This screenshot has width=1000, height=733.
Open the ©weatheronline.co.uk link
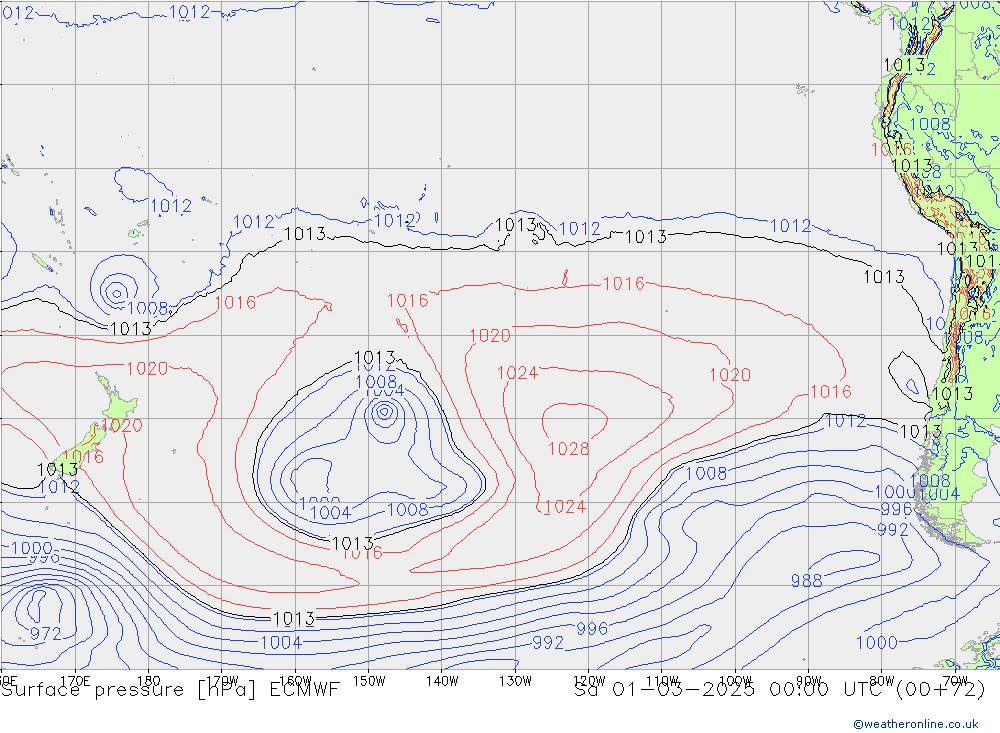[x=916, y=724]
